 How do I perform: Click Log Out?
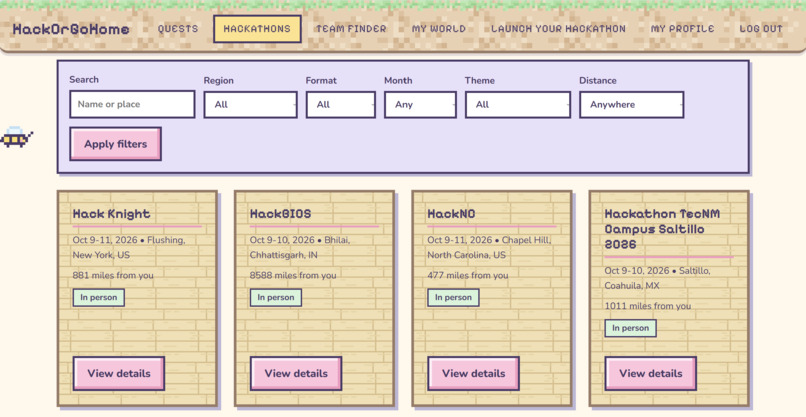pyautogui.click(x=761, y=29)
